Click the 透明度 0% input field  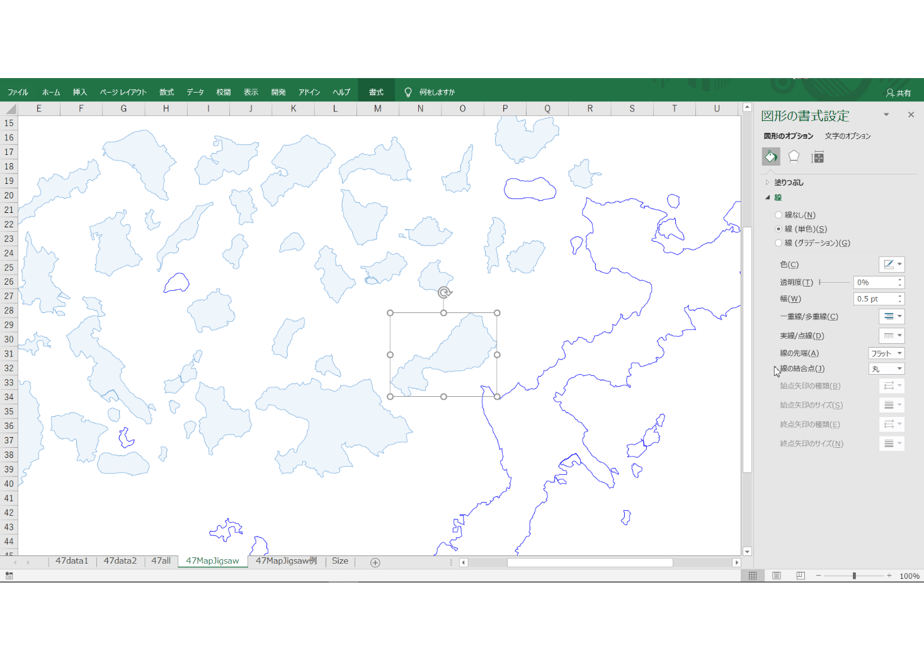pos(875,282)
